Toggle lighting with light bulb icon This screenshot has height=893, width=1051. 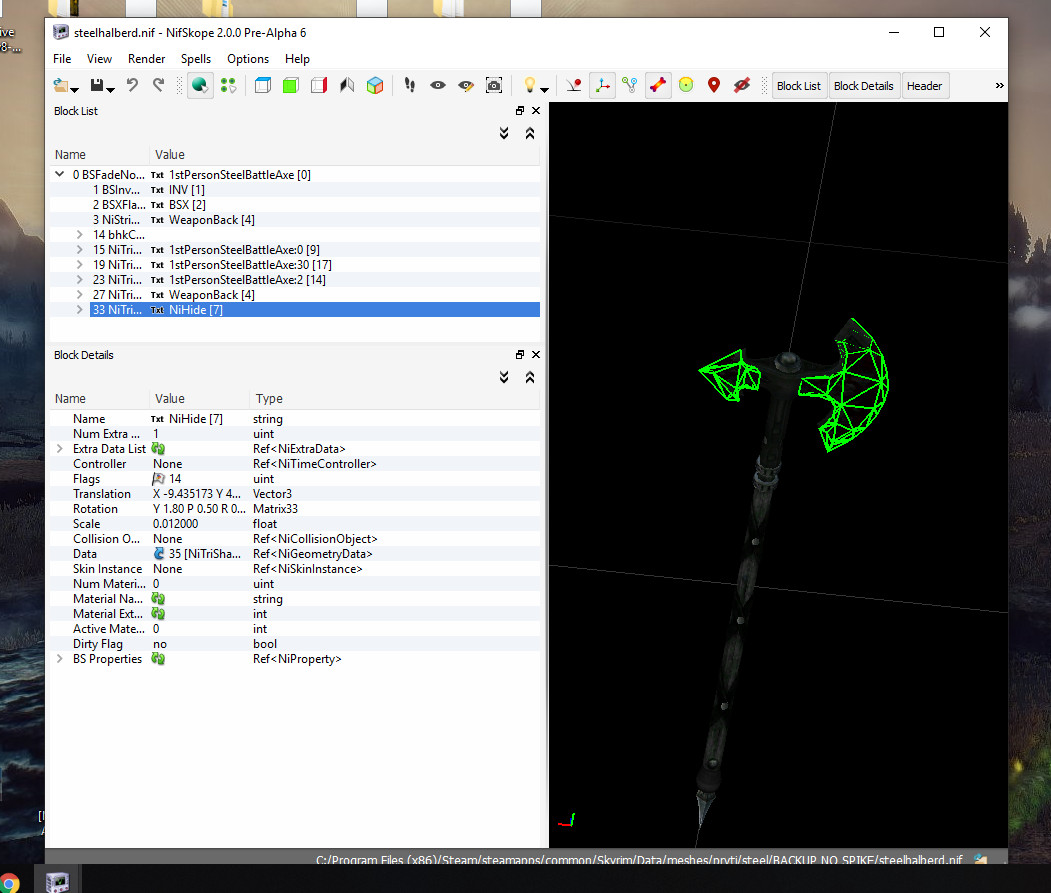[x=530, y=85]
